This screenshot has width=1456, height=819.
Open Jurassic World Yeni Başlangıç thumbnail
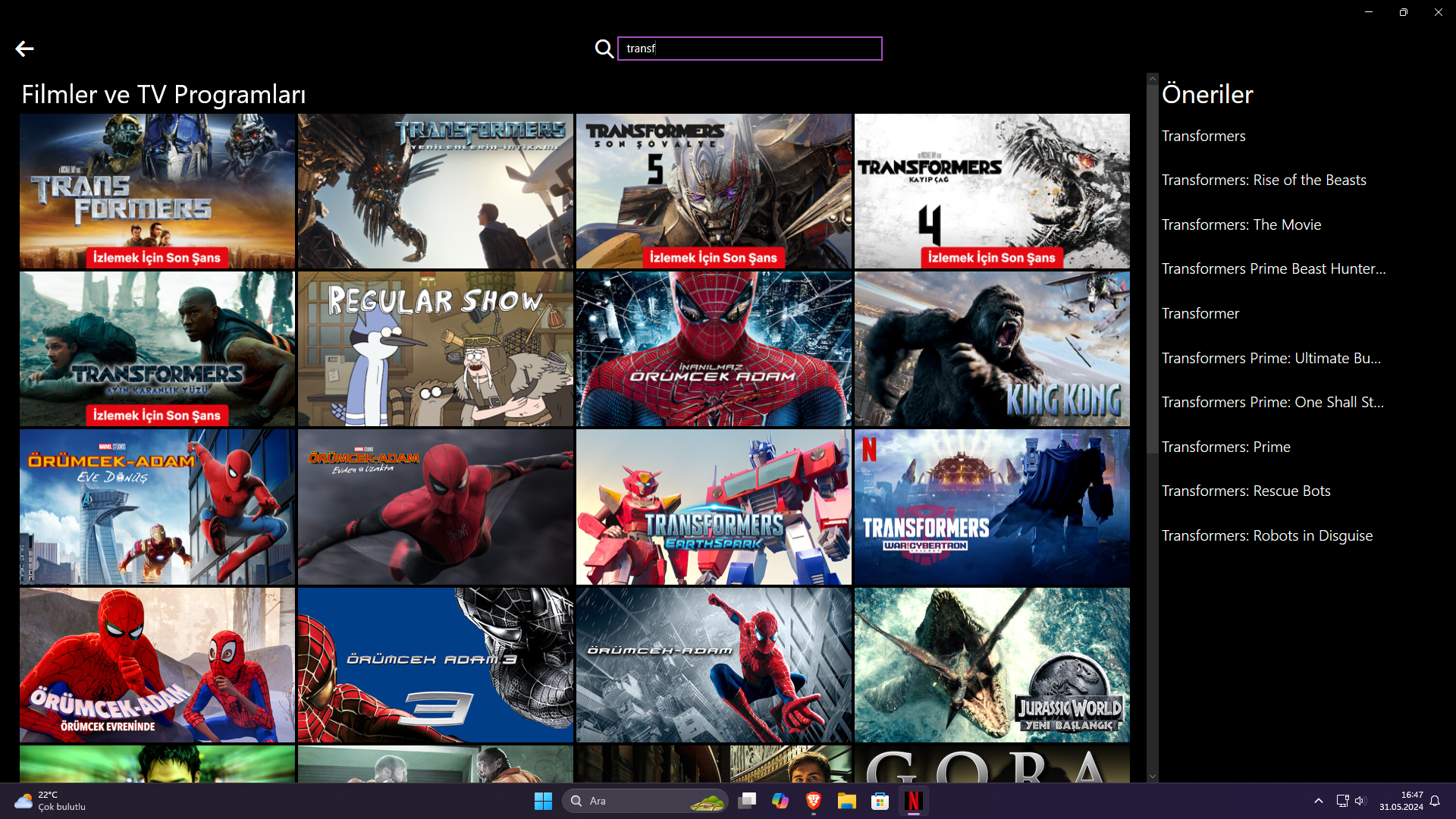(991, 664)
